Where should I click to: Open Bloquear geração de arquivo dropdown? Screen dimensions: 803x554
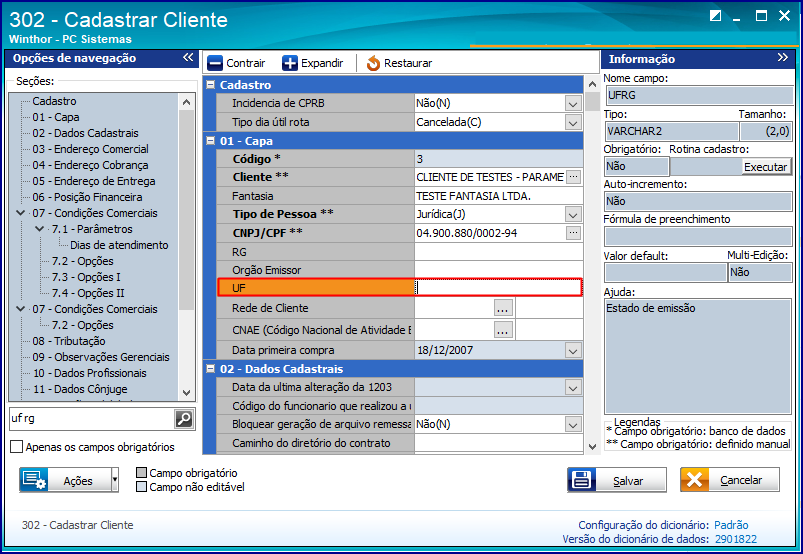coord(573,424)
